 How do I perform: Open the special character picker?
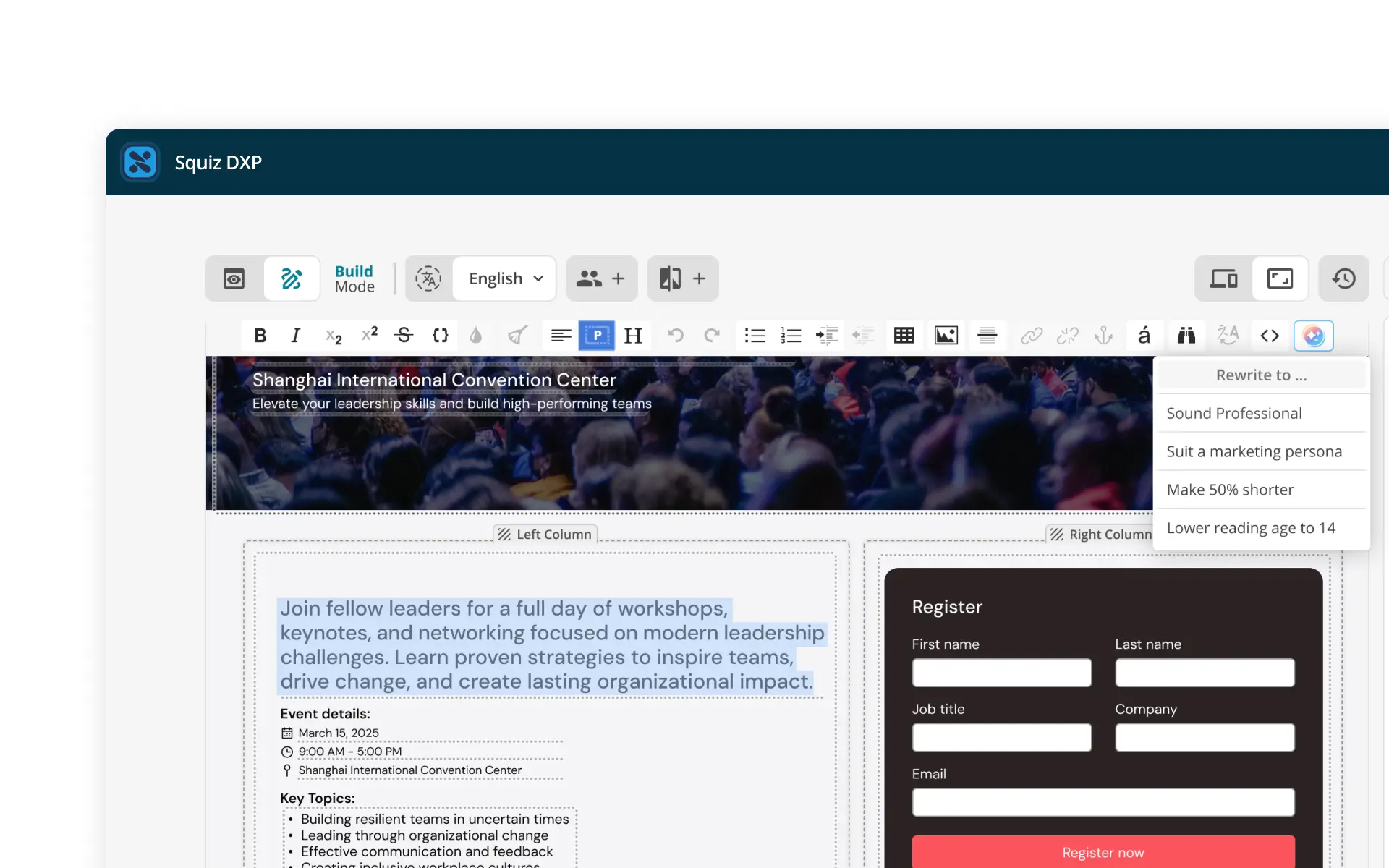1144,336
